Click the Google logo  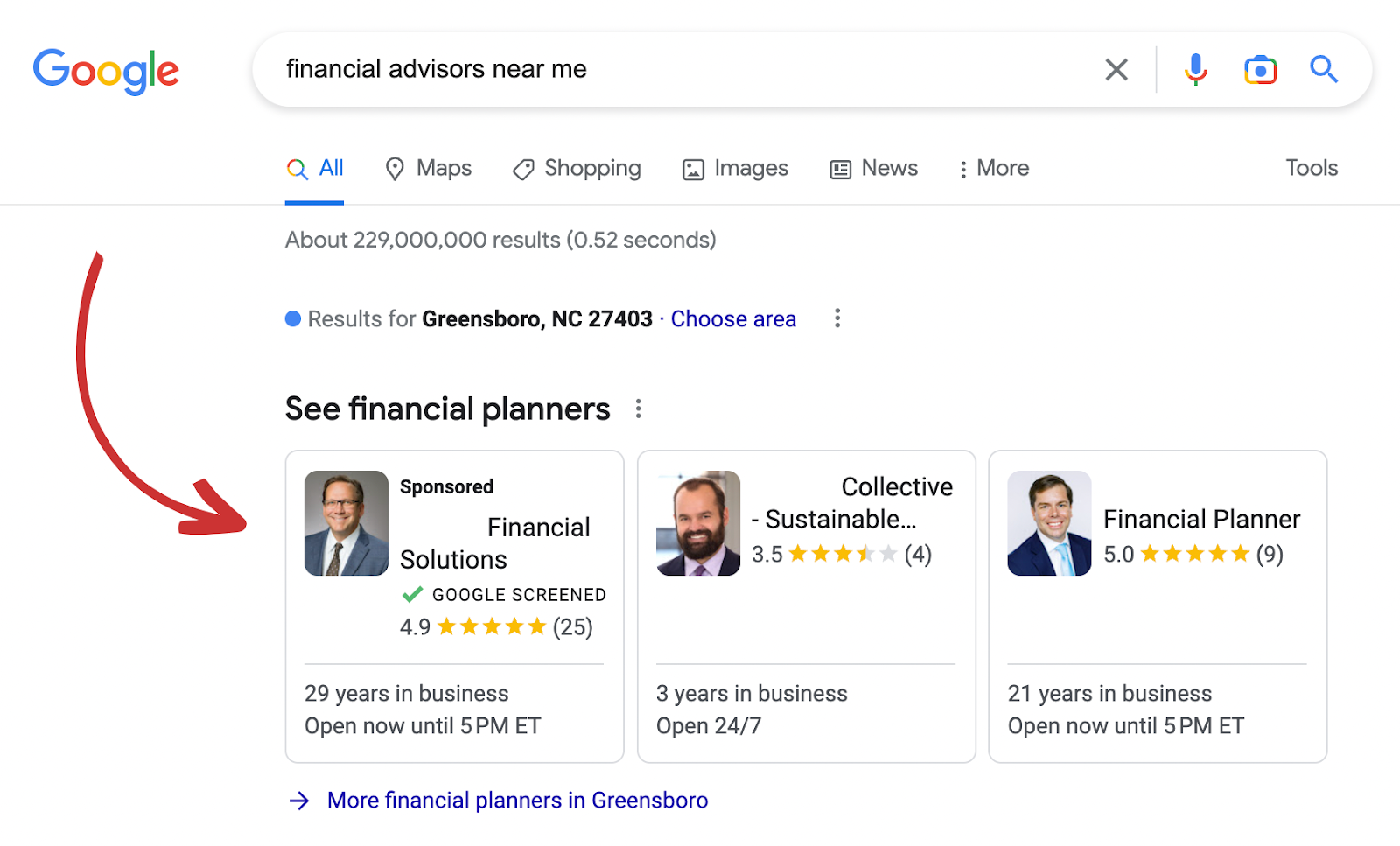click(106, 71)
